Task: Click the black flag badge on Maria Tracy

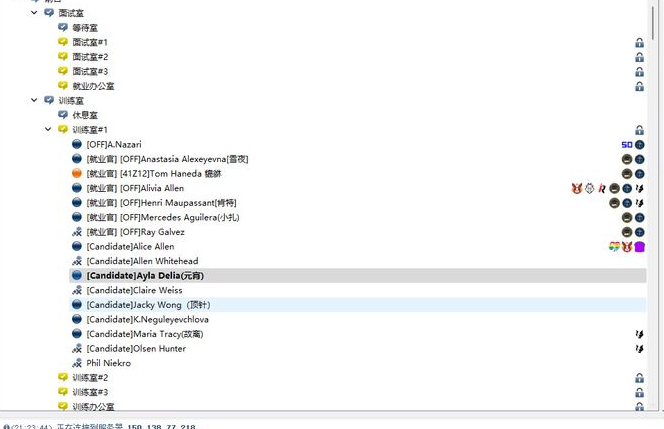Action: point(639,334)
